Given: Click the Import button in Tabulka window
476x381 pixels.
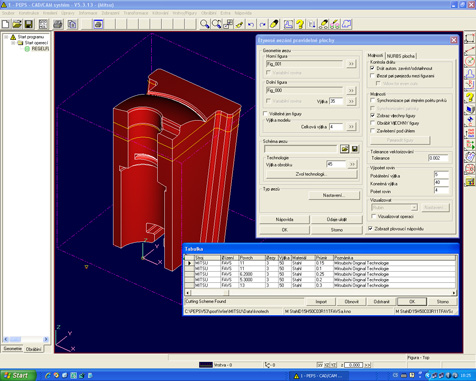Looking at the screenshot, I should (321, 302).
